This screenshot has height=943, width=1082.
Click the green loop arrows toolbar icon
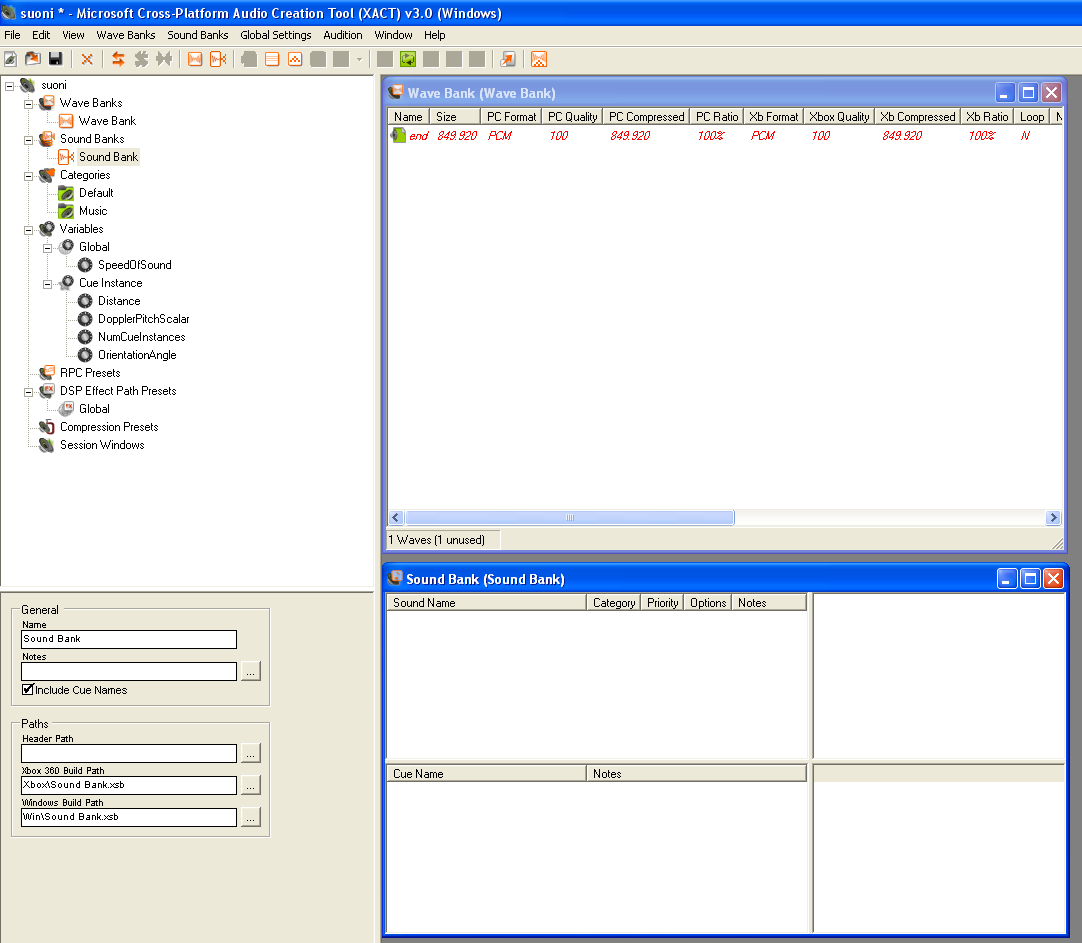[x=409, y=59]
